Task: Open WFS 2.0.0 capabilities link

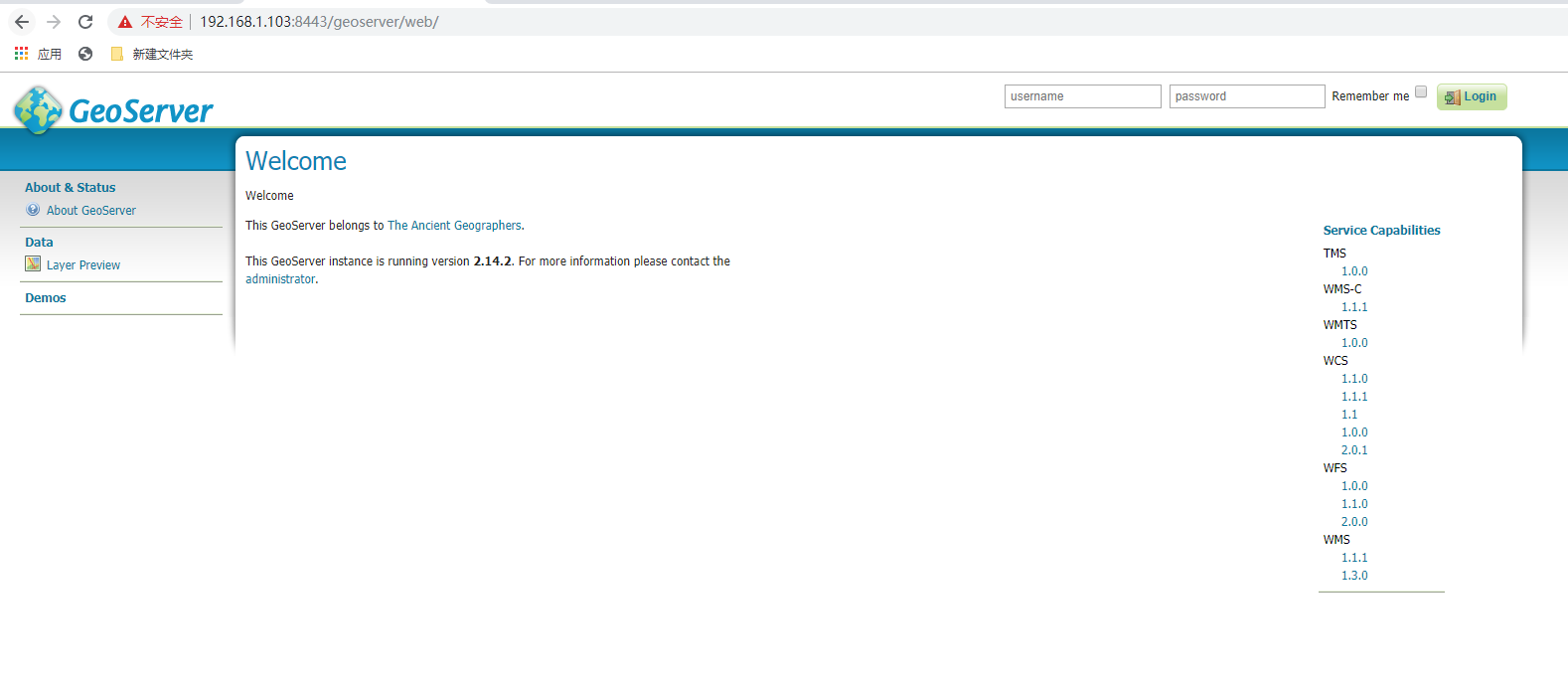Action: [x=1354, y=522]
